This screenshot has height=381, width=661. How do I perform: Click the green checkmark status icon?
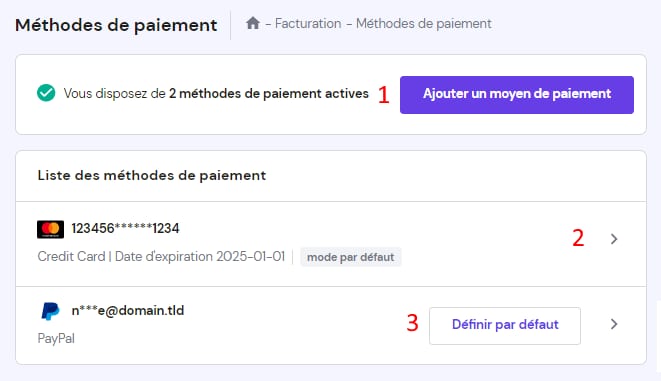46,93
